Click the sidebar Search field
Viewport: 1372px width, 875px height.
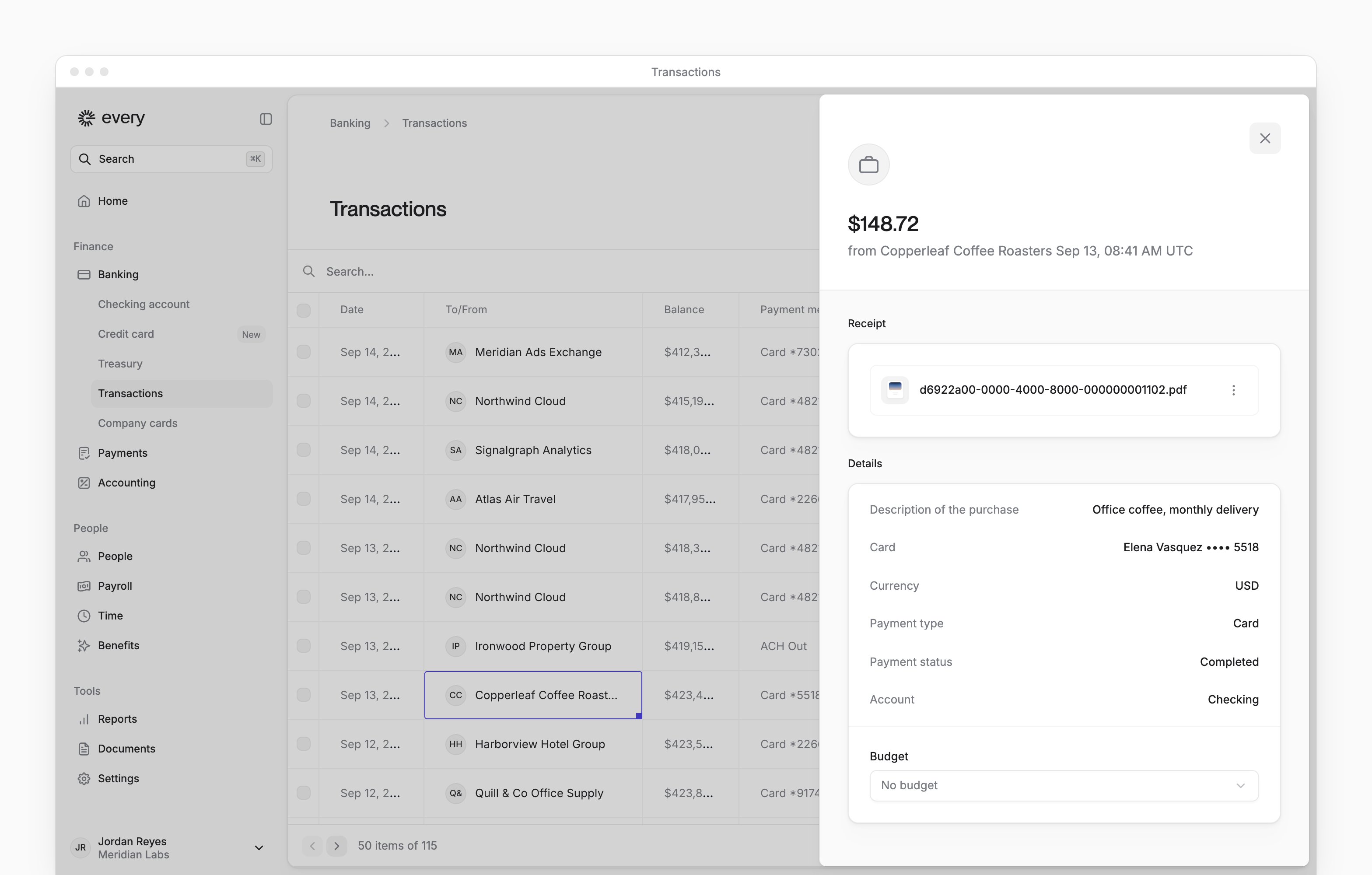(171, 159)
